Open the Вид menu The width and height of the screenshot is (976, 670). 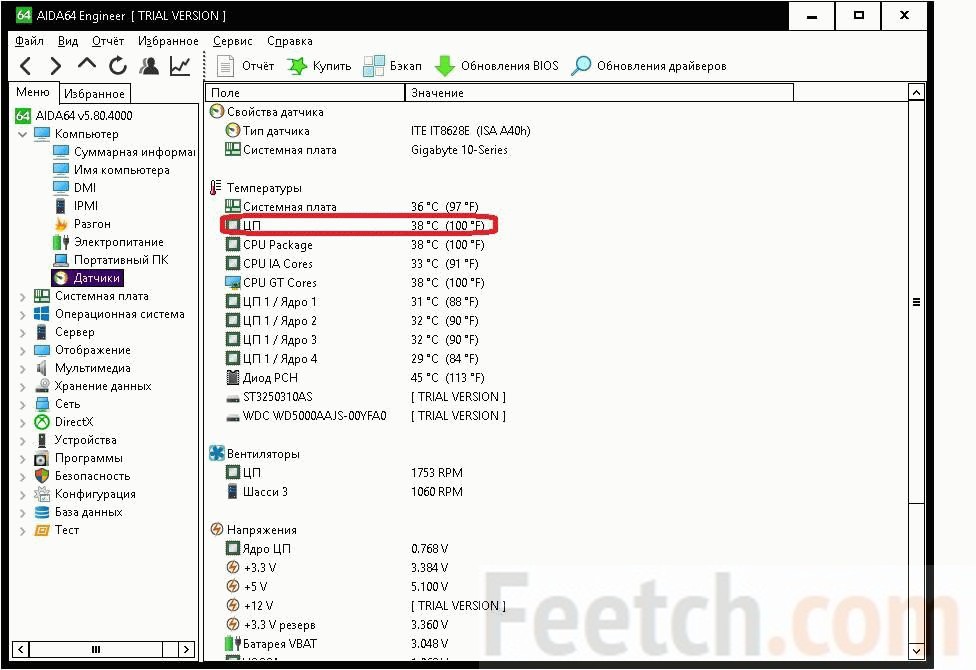coord(68,41)
